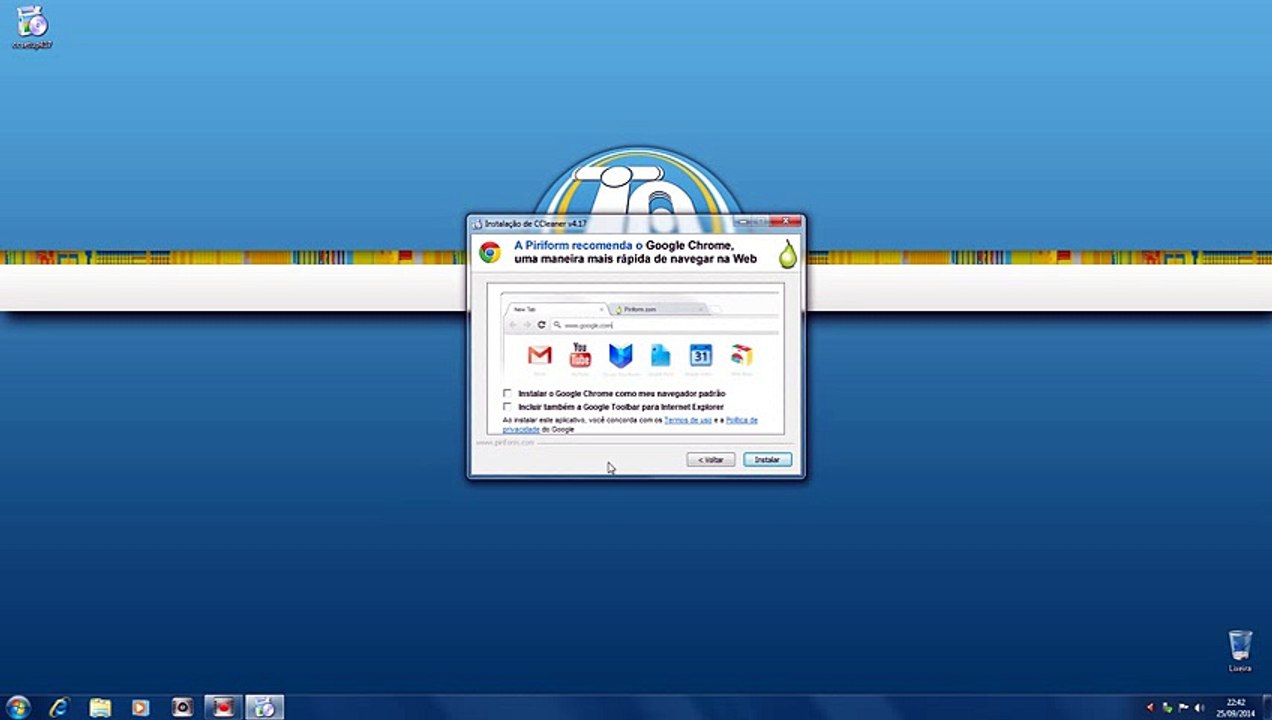Click the taskbar clock showing 22:42
Image resolution: width=1272 pixels, height=720 pixels.
[1238, 708]
